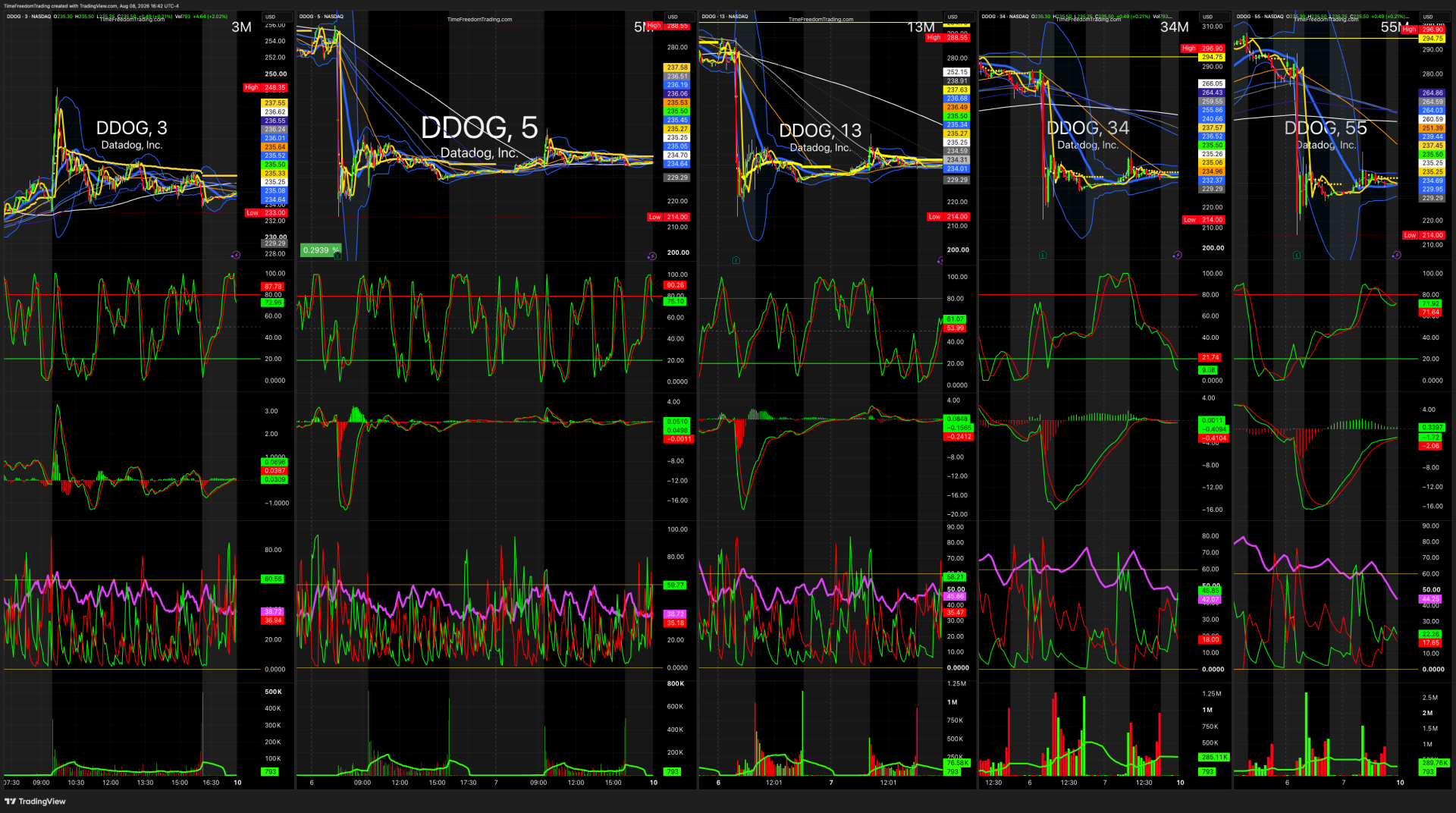
Task: Click the 'DDOG · 3 · NASDAQ' symbol title
Action: pos(29,16)
